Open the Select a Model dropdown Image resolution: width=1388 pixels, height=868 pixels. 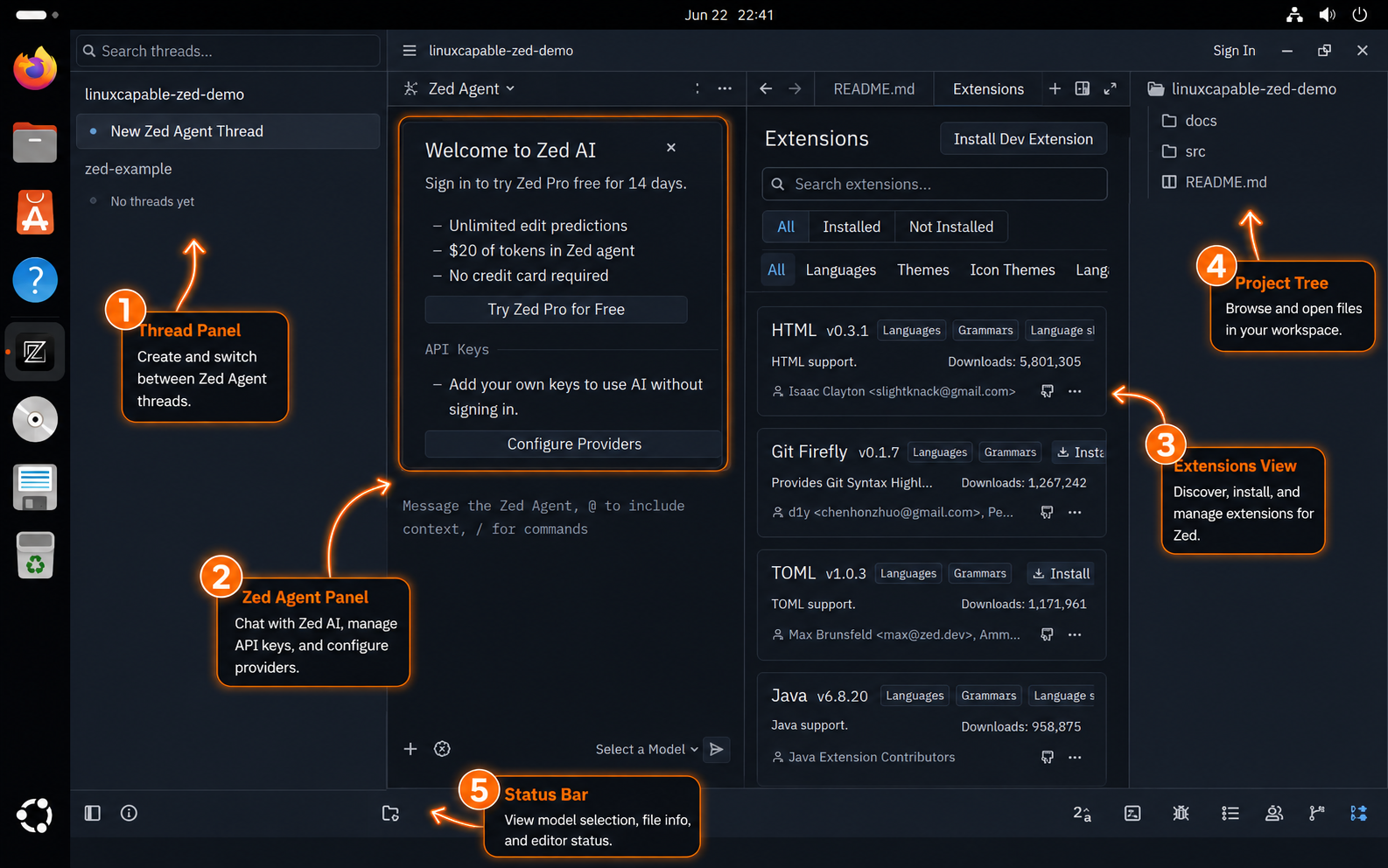[x=647, y=749]
